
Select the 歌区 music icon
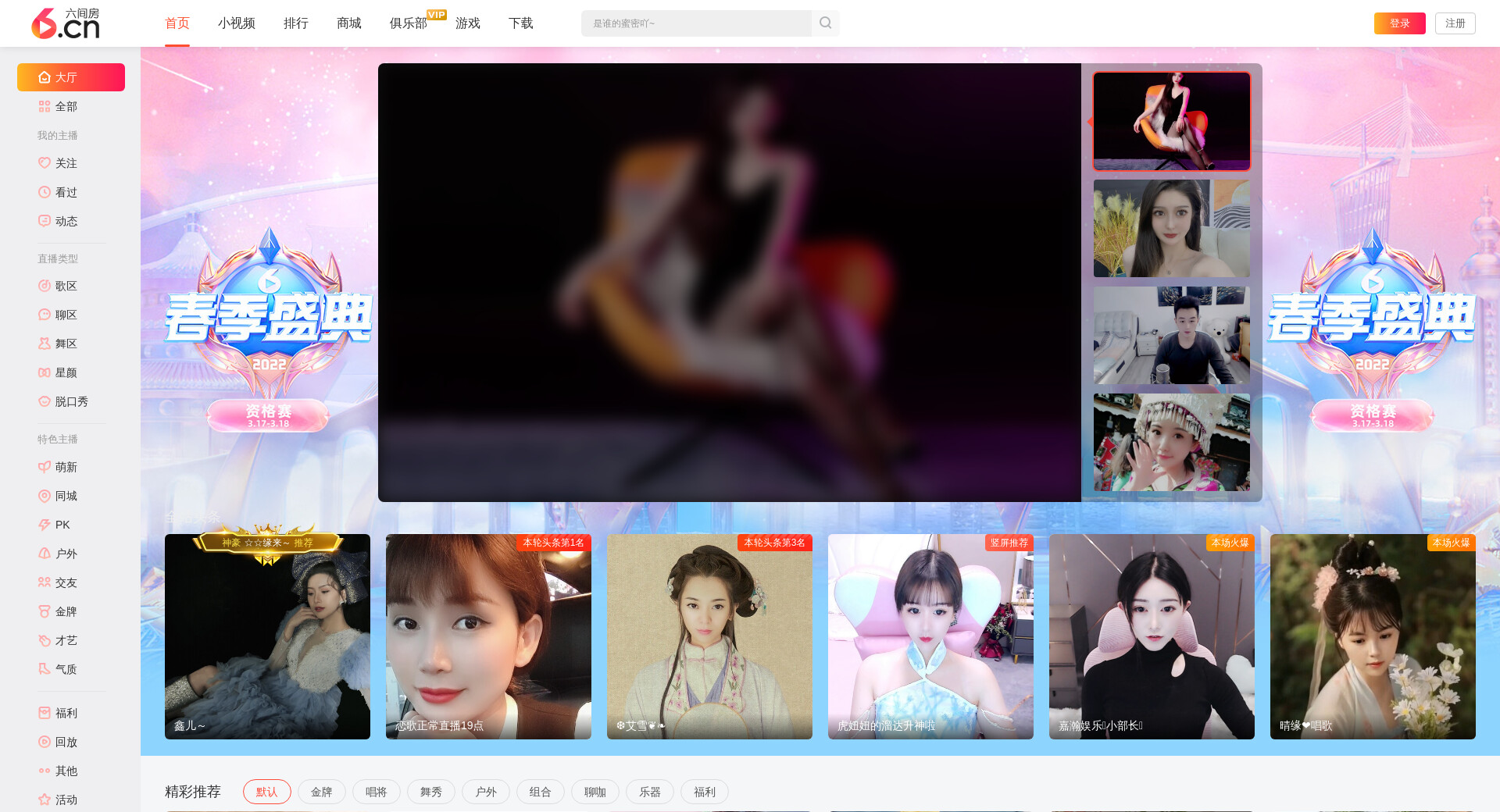click(45, 286)
